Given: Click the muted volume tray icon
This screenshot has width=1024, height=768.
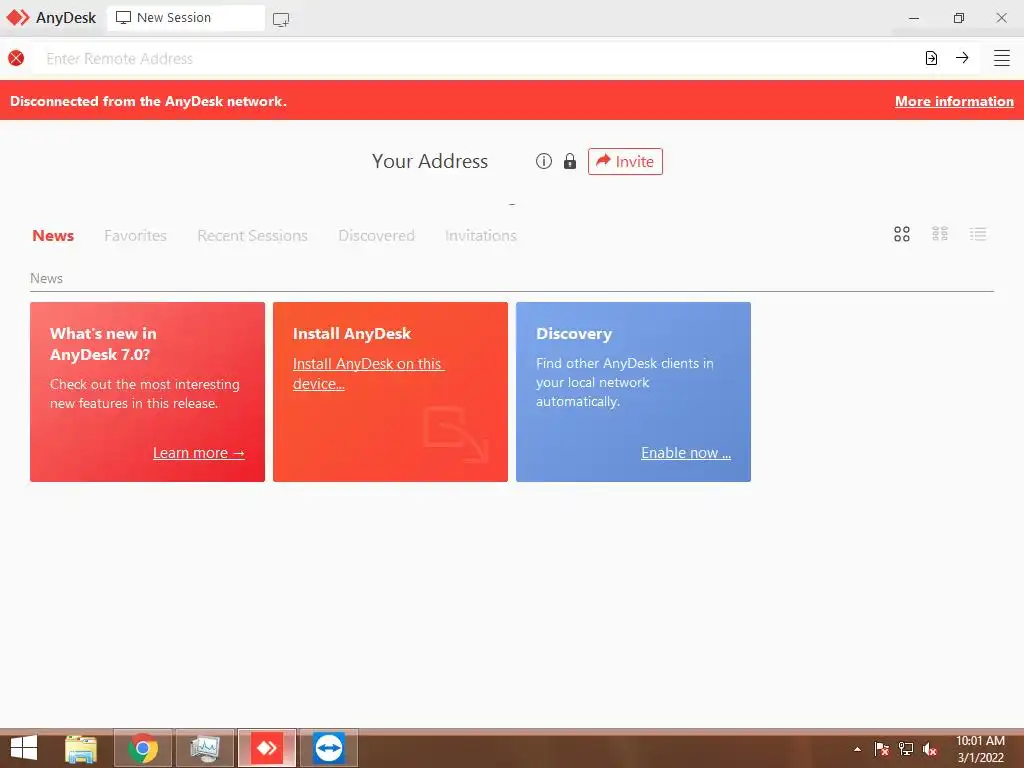Looking at the screenshot, I should (930, 749).
